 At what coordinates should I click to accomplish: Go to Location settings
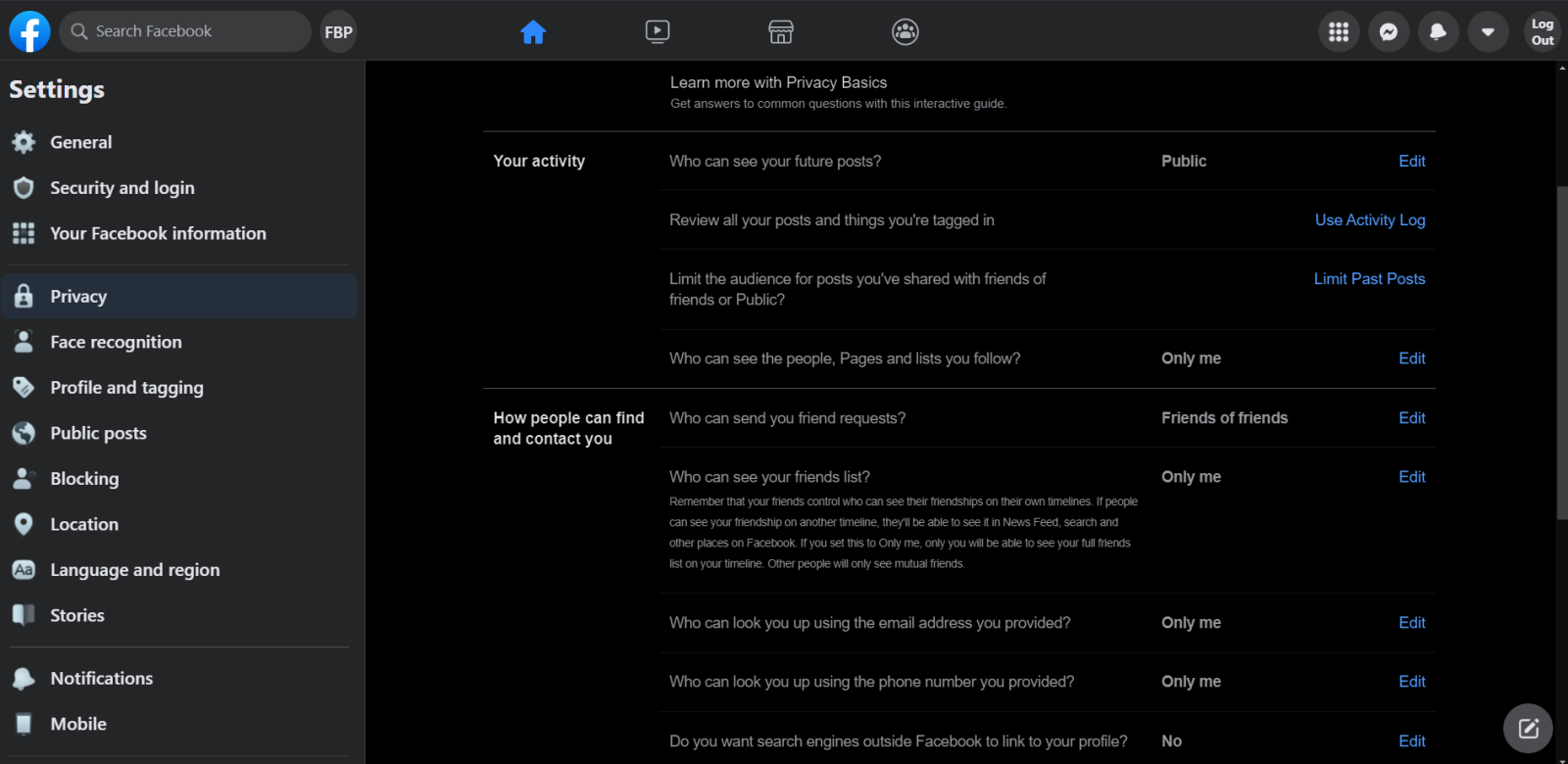(x=179, y=524)
